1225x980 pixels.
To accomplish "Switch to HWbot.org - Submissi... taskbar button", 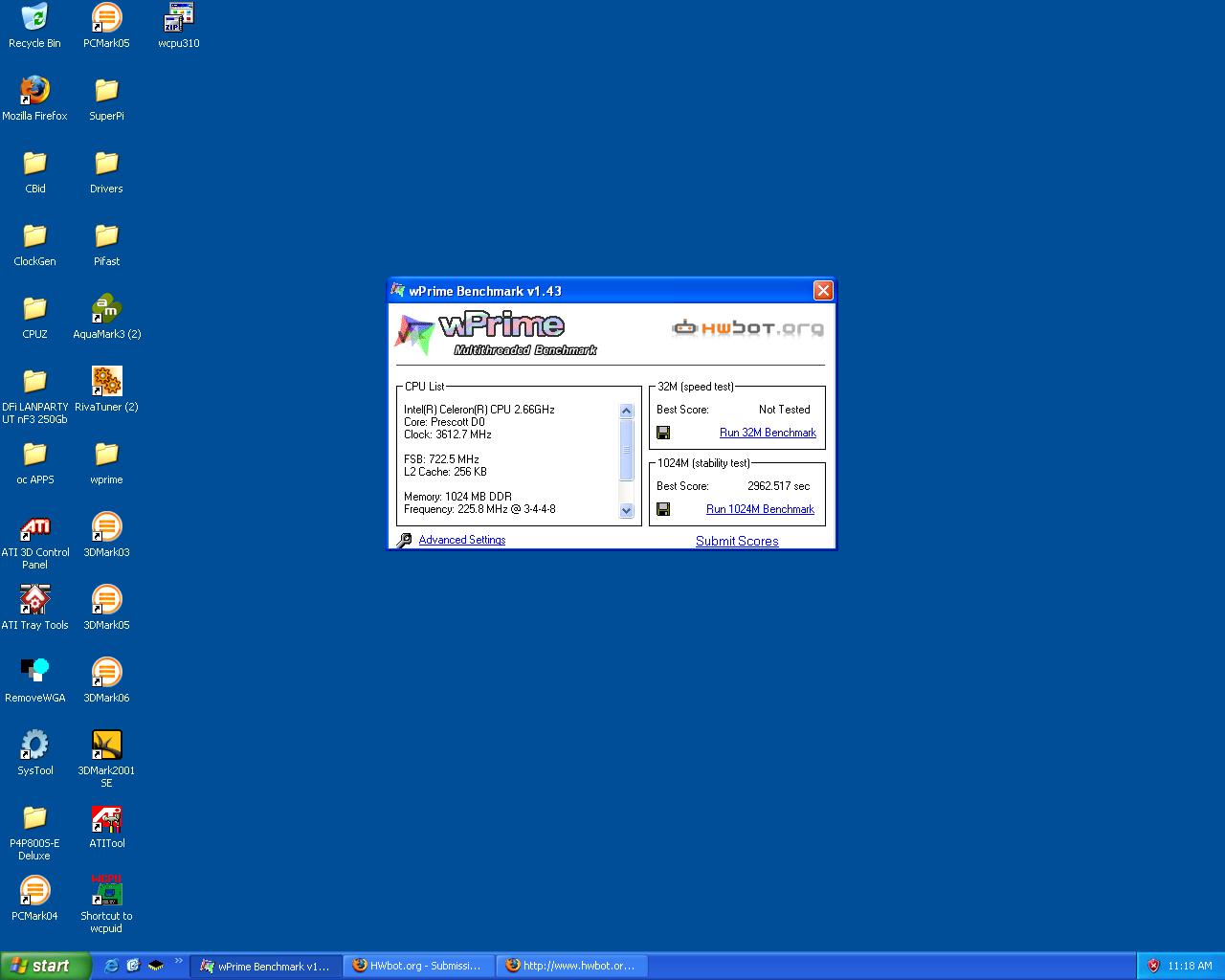I will tap(419, 966).
